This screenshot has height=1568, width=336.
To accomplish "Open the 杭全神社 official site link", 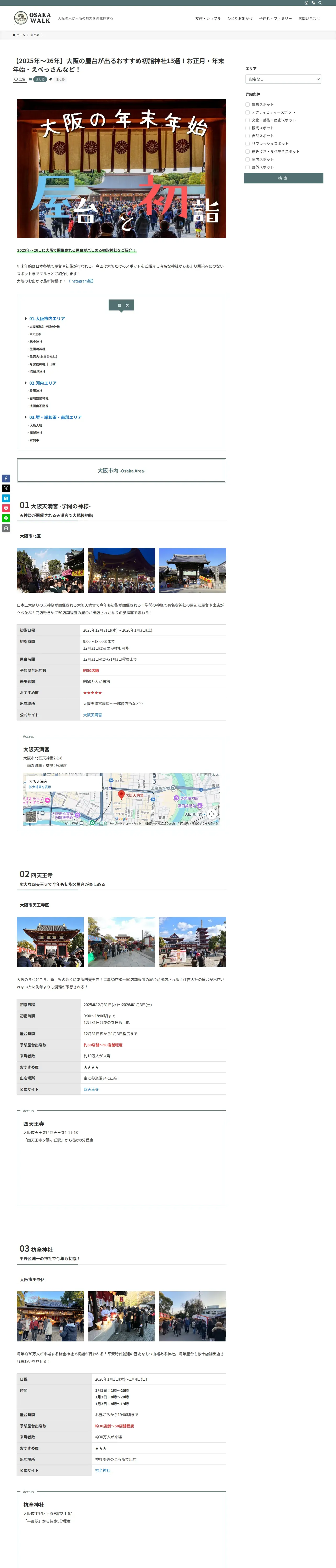I will (x=102, y=1471).
